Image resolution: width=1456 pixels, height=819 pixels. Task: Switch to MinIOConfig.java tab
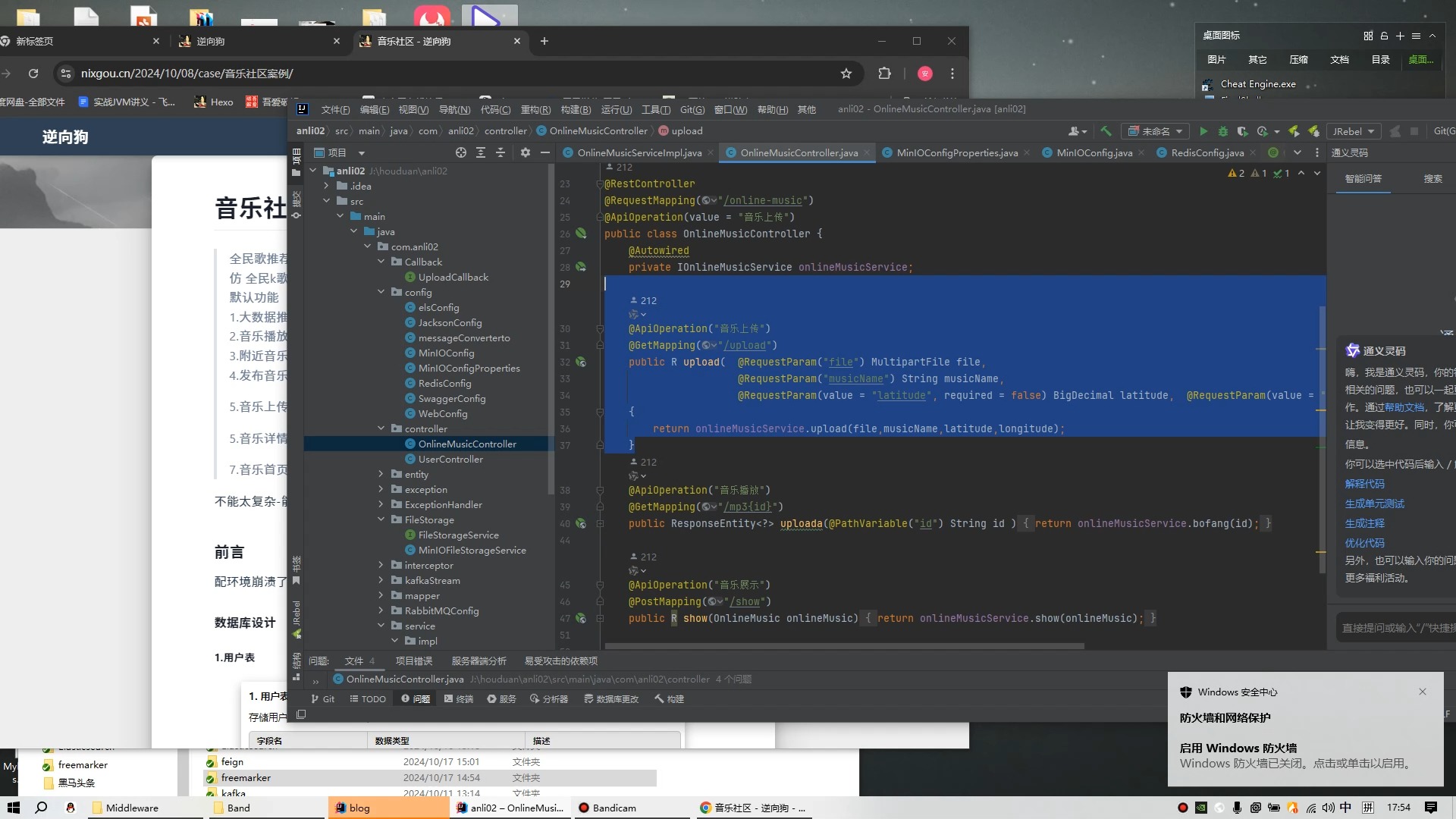point(1094,152)
